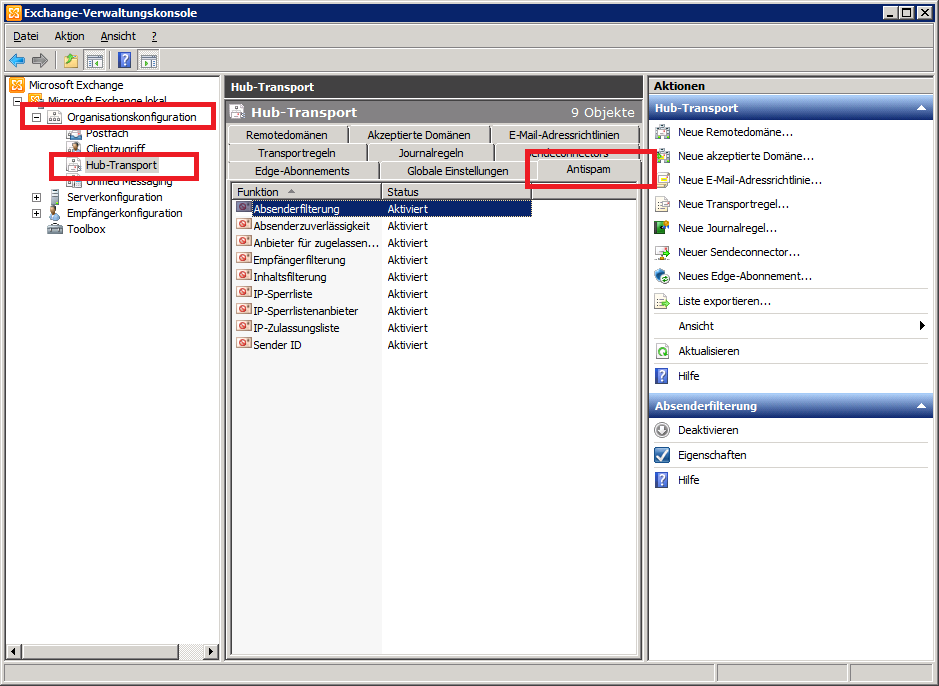Click Neue Remotedomäne action link
Screen dimensions: 939x686
click(735, 132)
